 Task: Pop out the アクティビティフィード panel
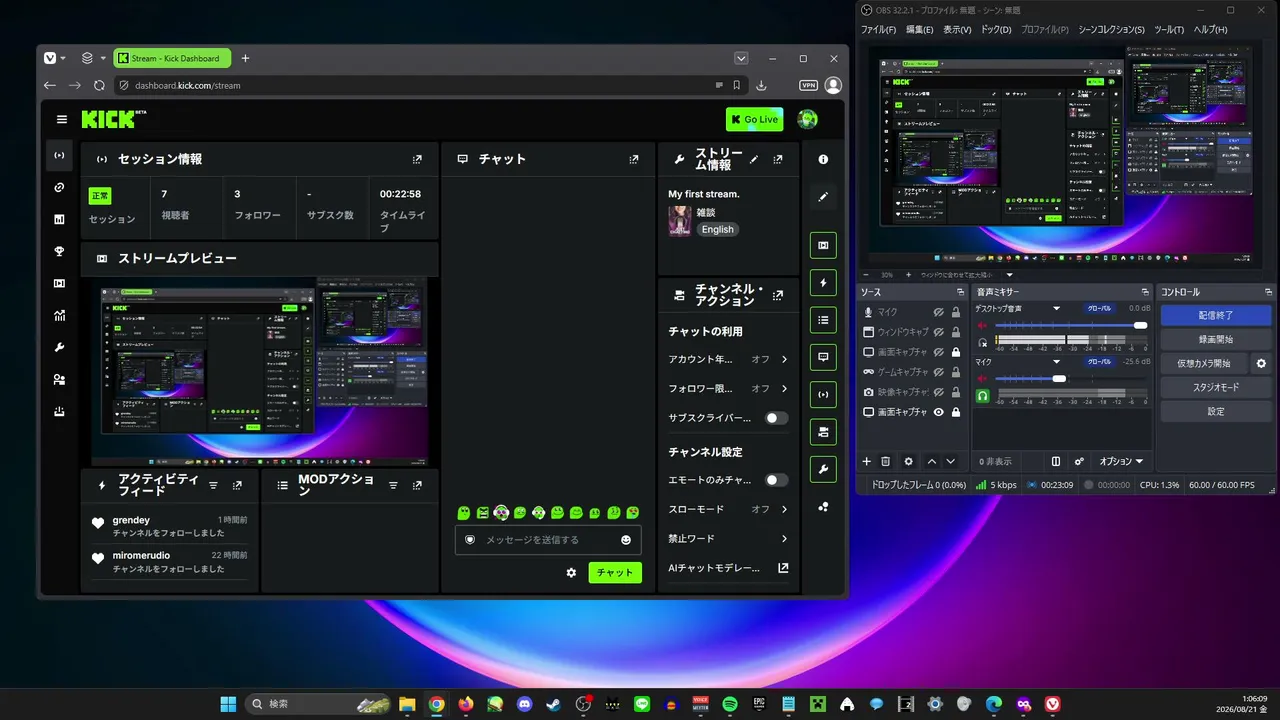pyautogui.click(x=237, y=485)
